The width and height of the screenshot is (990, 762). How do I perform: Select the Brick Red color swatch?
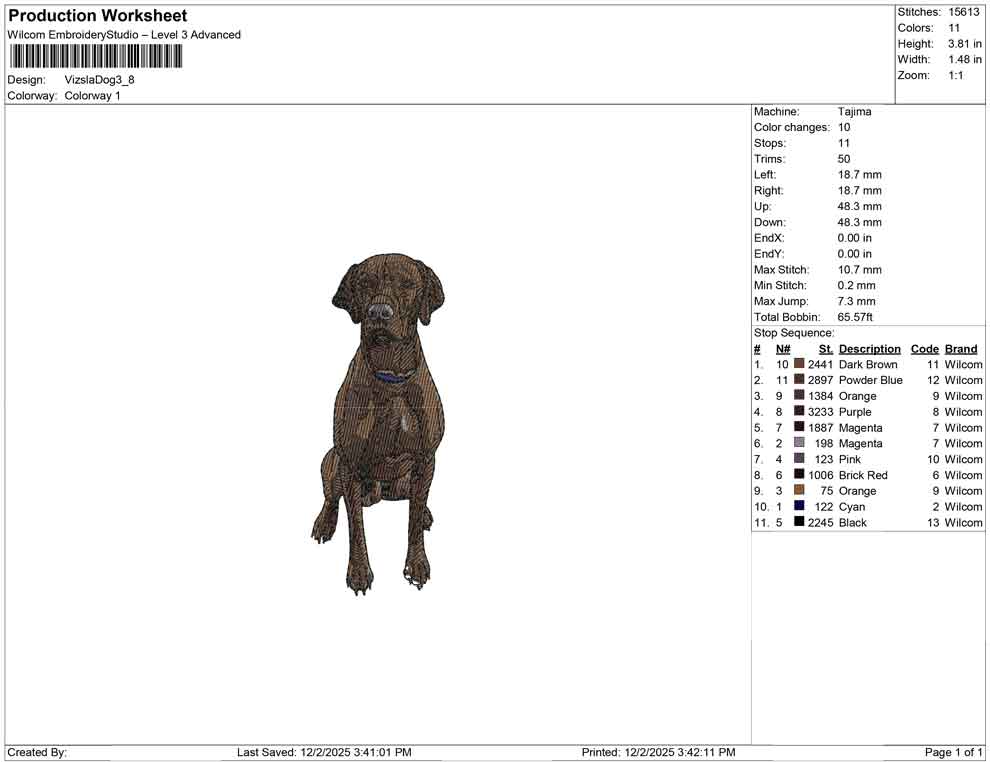799,475
